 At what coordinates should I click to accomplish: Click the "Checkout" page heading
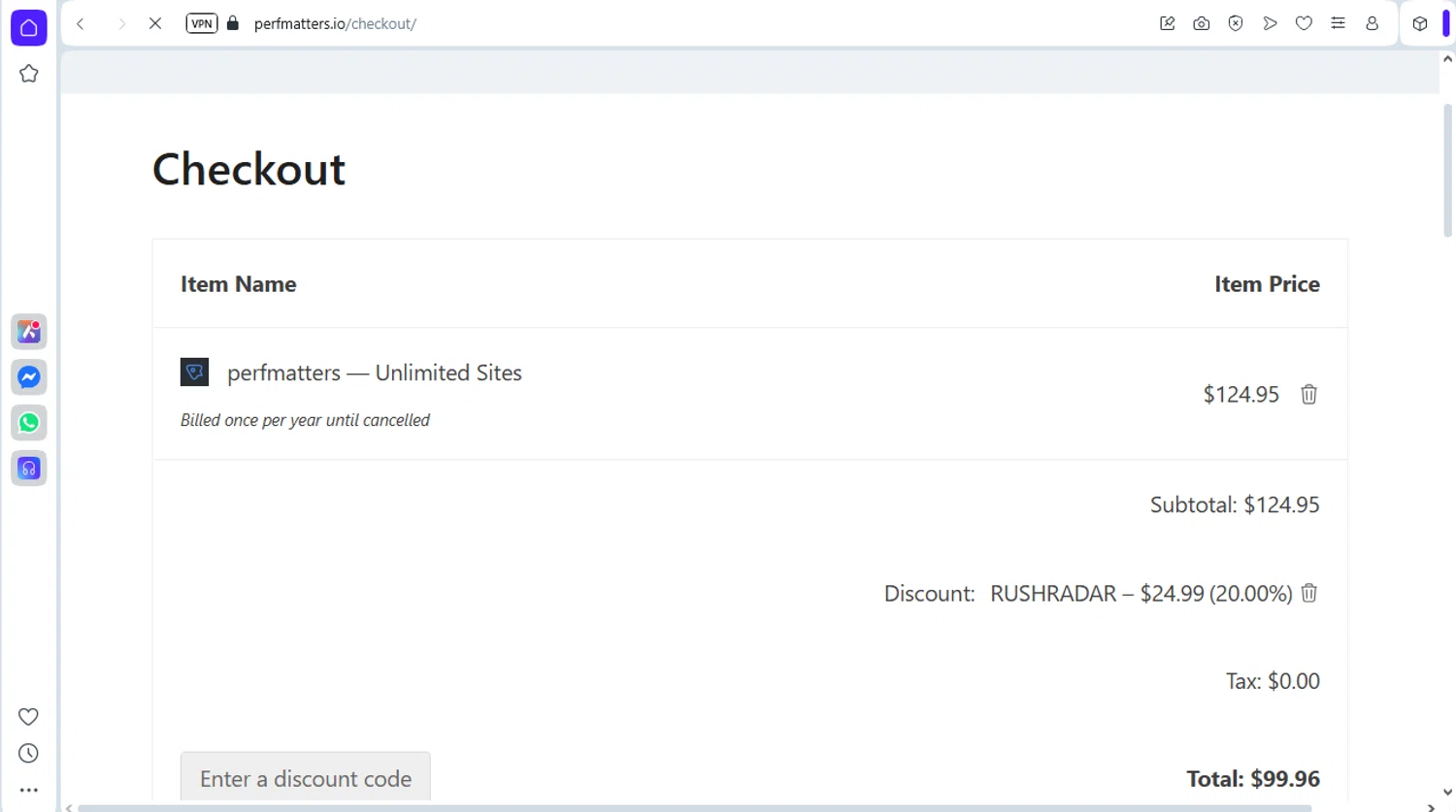click(x=248, y=169)
